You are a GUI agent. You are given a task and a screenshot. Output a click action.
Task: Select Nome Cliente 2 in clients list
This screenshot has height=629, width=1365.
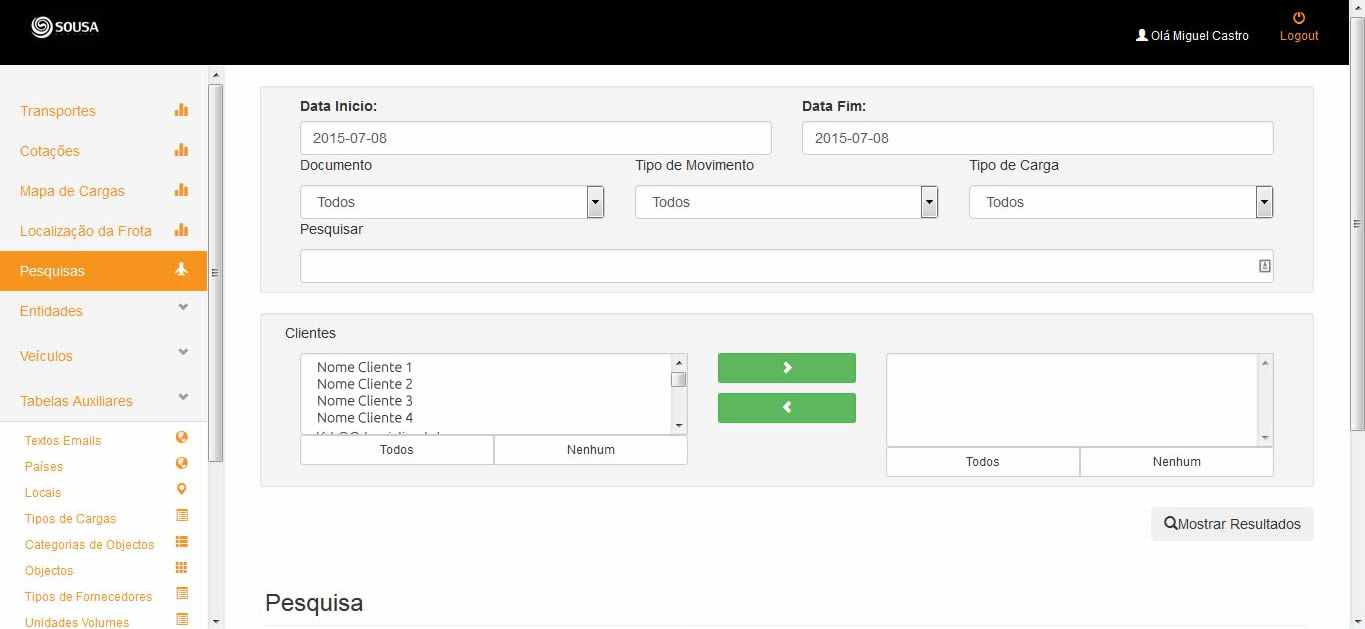click(365, 384)
